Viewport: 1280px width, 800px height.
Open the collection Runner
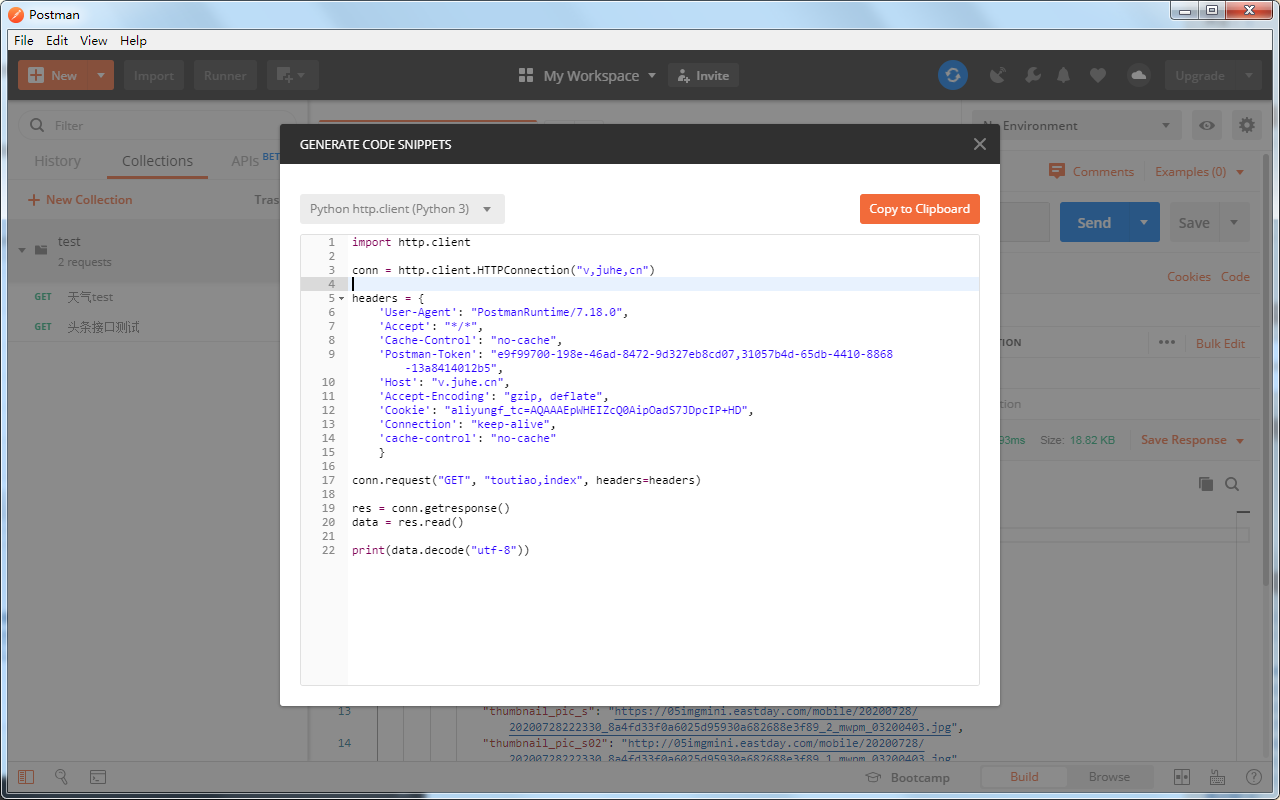(226, 75)
